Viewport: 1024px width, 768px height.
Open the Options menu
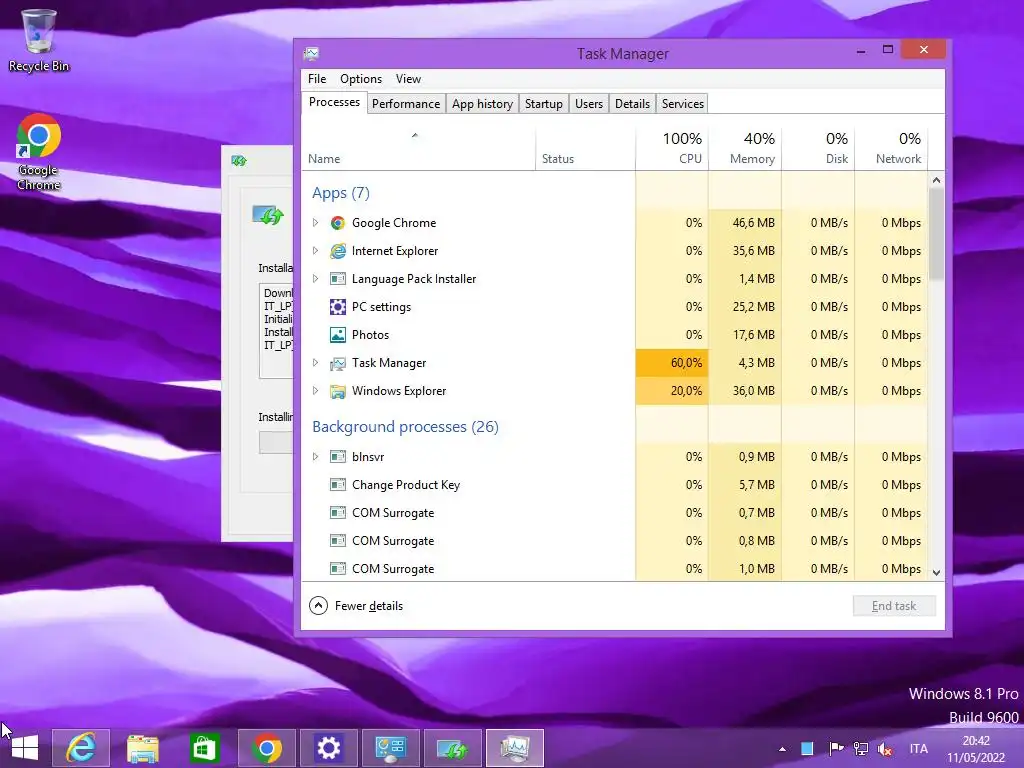coord(360,79)
